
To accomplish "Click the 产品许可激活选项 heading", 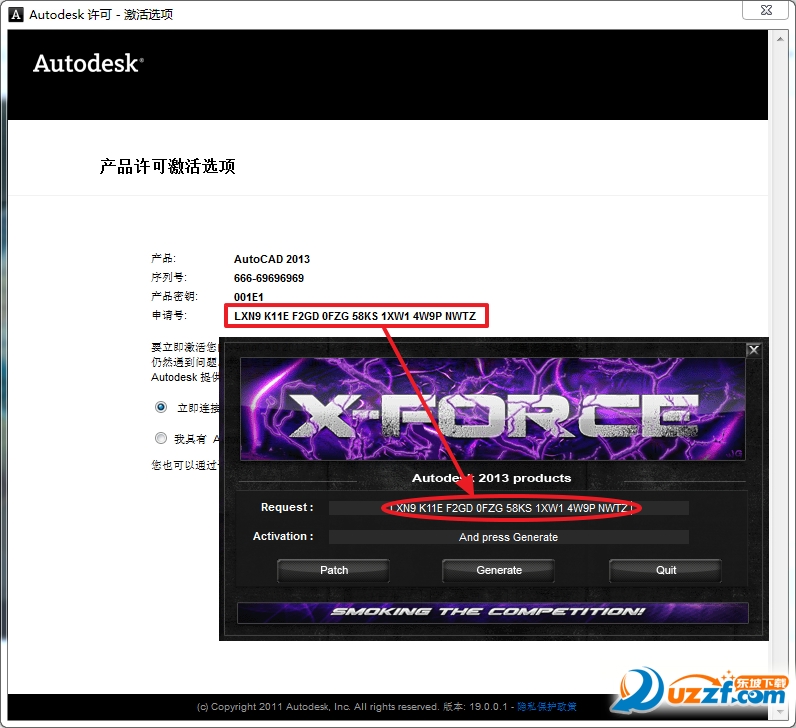I will click(x=168, y=166).
